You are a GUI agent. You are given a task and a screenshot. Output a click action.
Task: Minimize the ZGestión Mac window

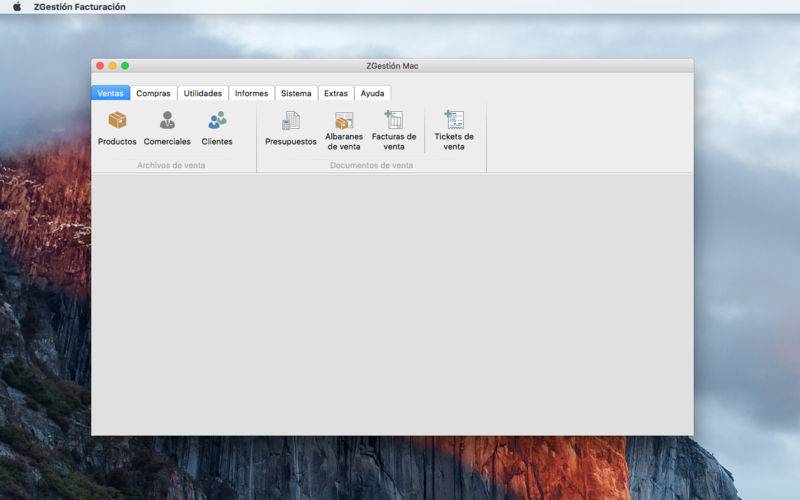click(112, 66)
